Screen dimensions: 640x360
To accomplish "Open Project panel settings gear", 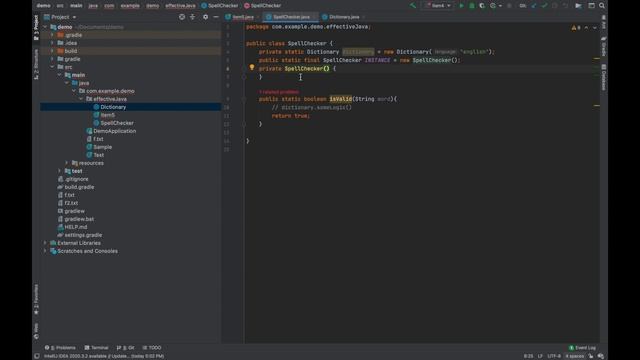I will point(205,17).
